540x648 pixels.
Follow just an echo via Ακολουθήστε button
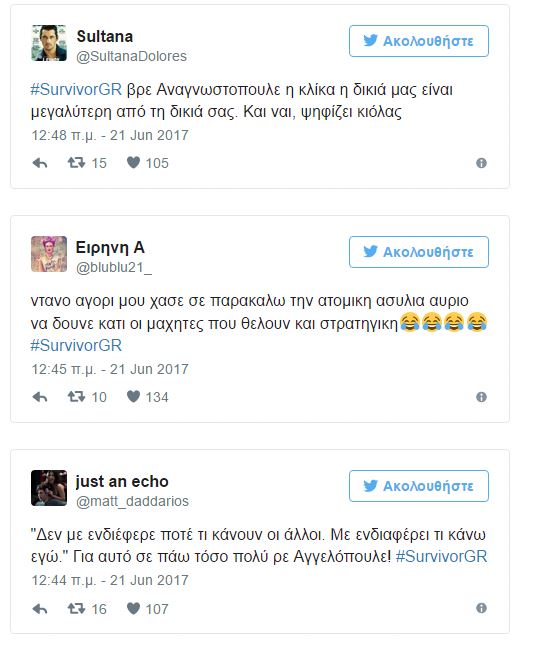419,486
